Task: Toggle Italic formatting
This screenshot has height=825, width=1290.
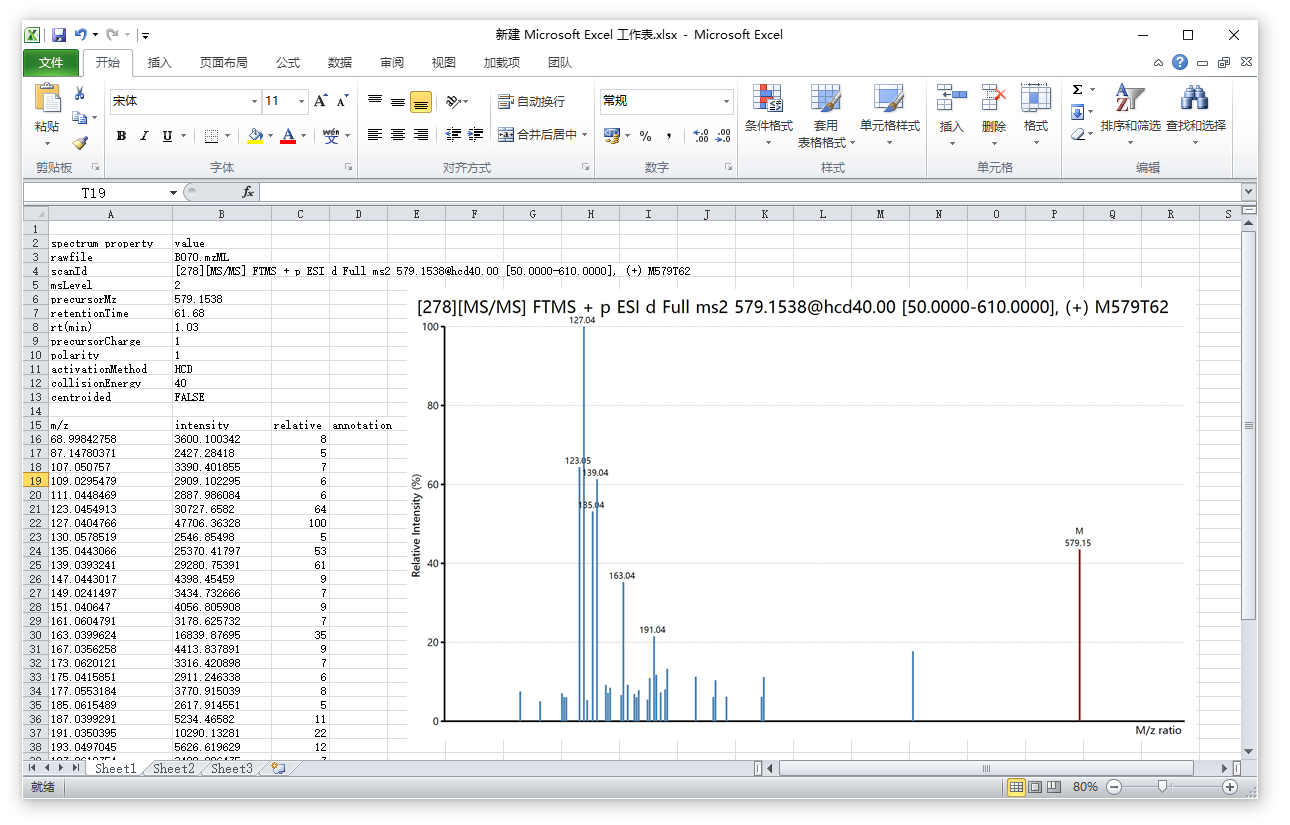Action: (144, 136)
